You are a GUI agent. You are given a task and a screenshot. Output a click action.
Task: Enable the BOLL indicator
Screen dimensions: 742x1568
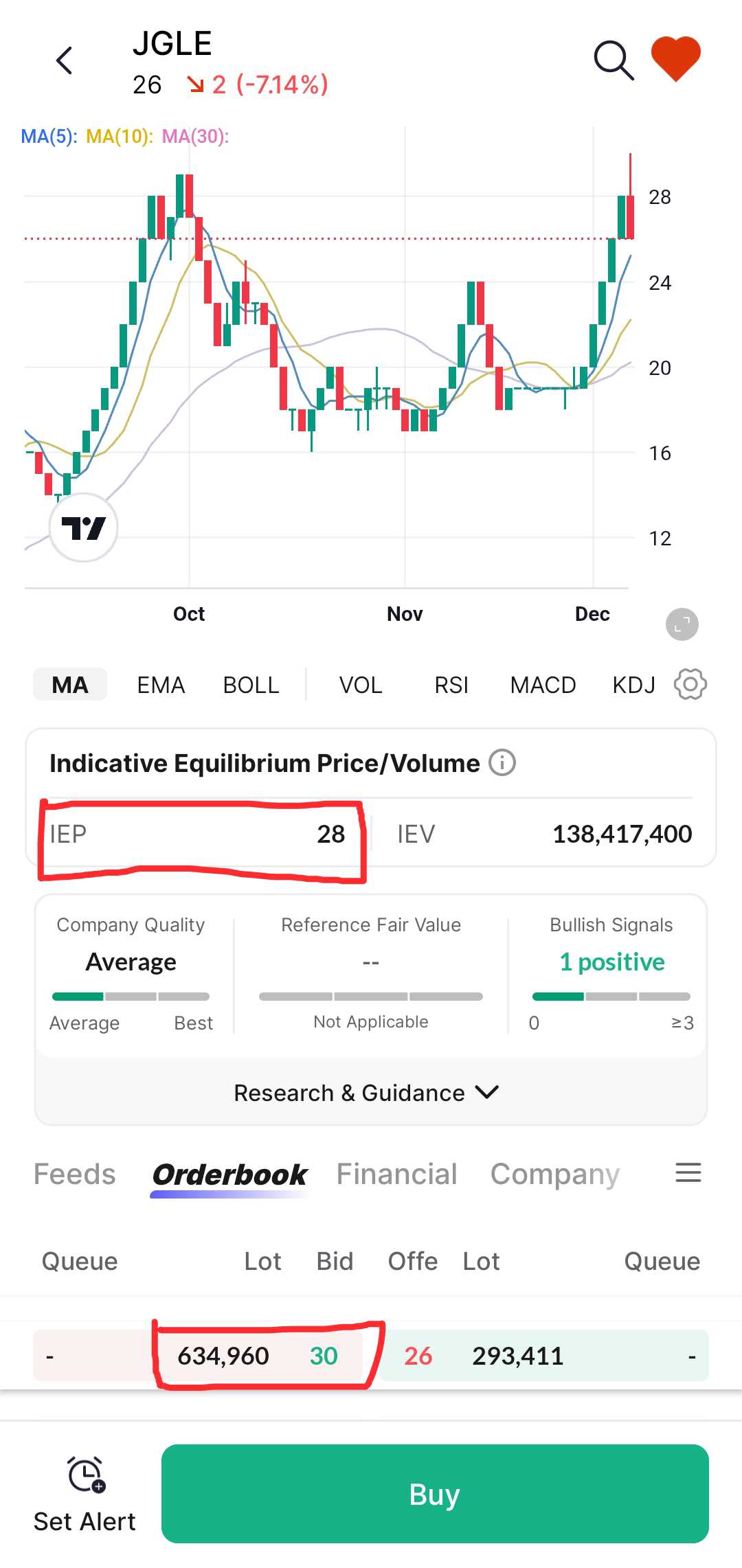[x=251, y=685]
